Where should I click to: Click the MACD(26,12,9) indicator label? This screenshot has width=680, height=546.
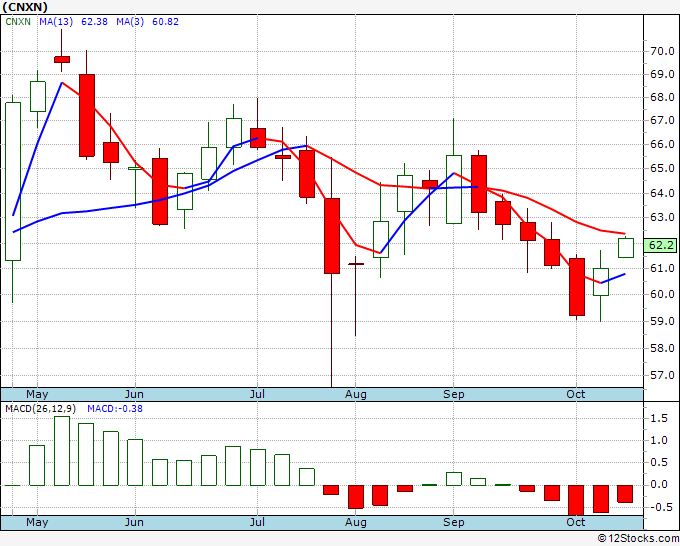pyautogui.click(x=41, y=409)
